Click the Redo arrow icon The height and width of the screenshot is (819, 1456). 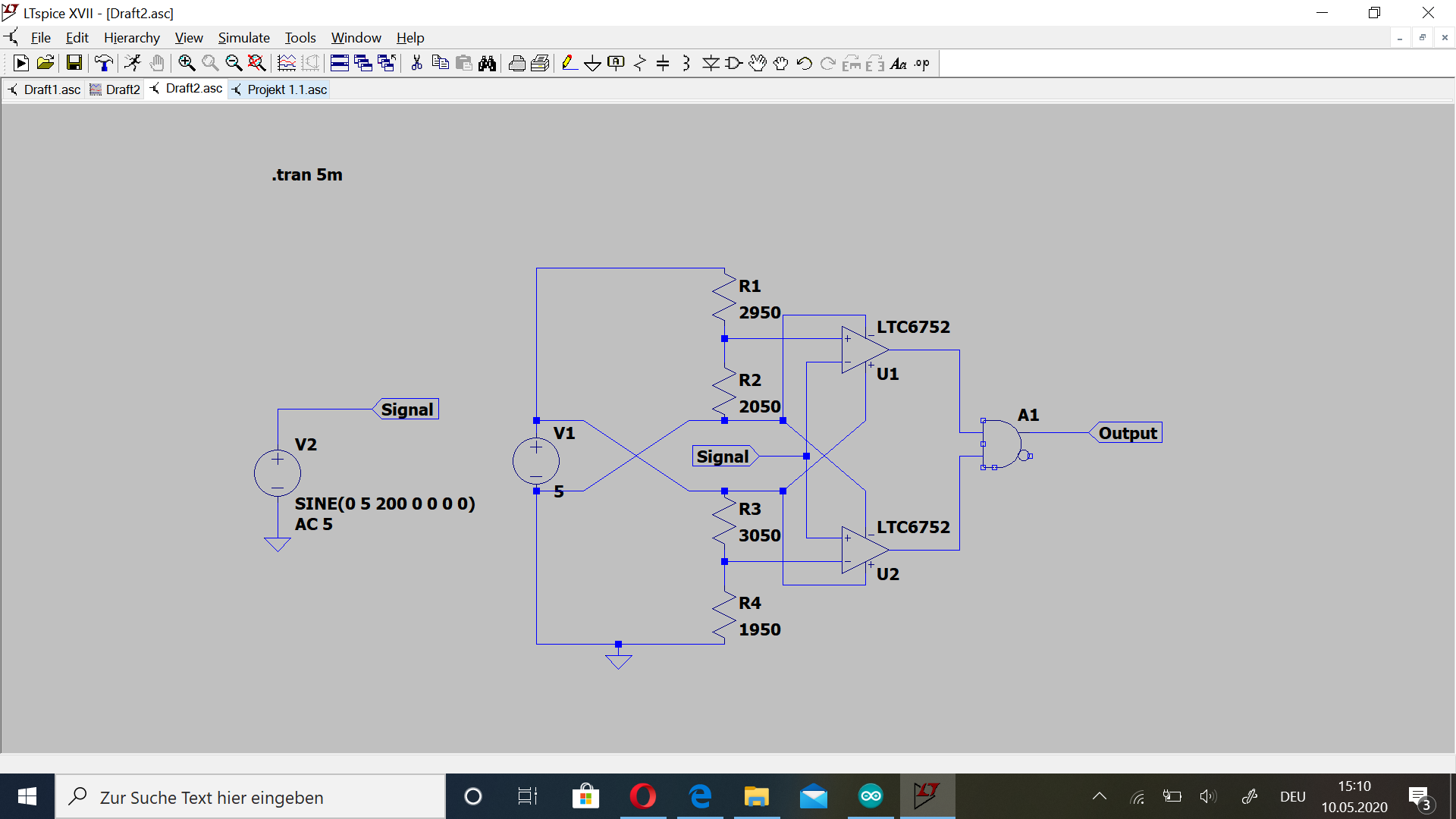pyautogui.click(x=828, y=64)
